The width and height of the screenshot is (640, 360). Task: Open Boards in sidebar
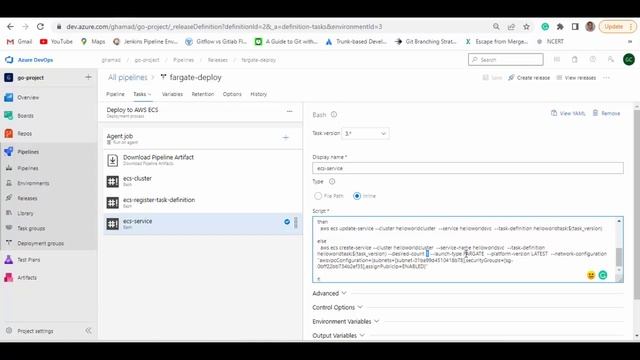25,116
